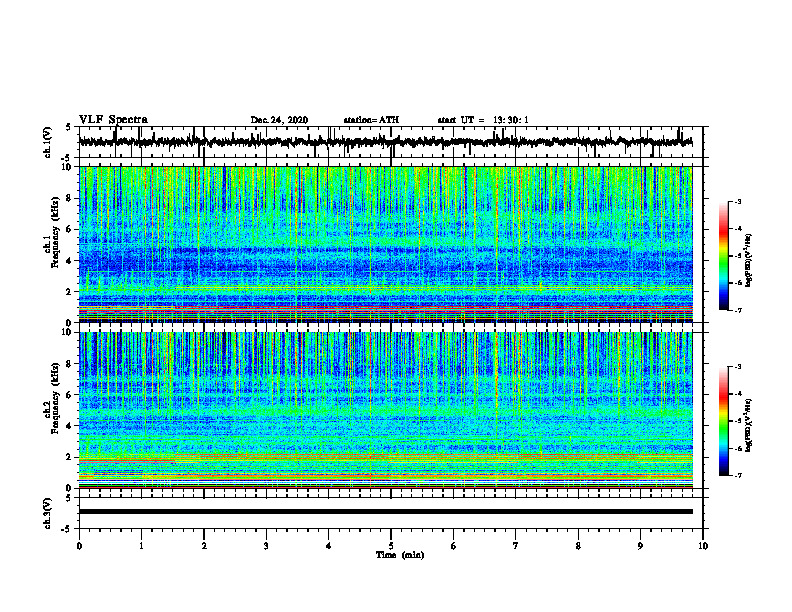
Task: Click the "-7" label on ch.1 color bar
Action: pyautogui.click(x=738, y=310)
